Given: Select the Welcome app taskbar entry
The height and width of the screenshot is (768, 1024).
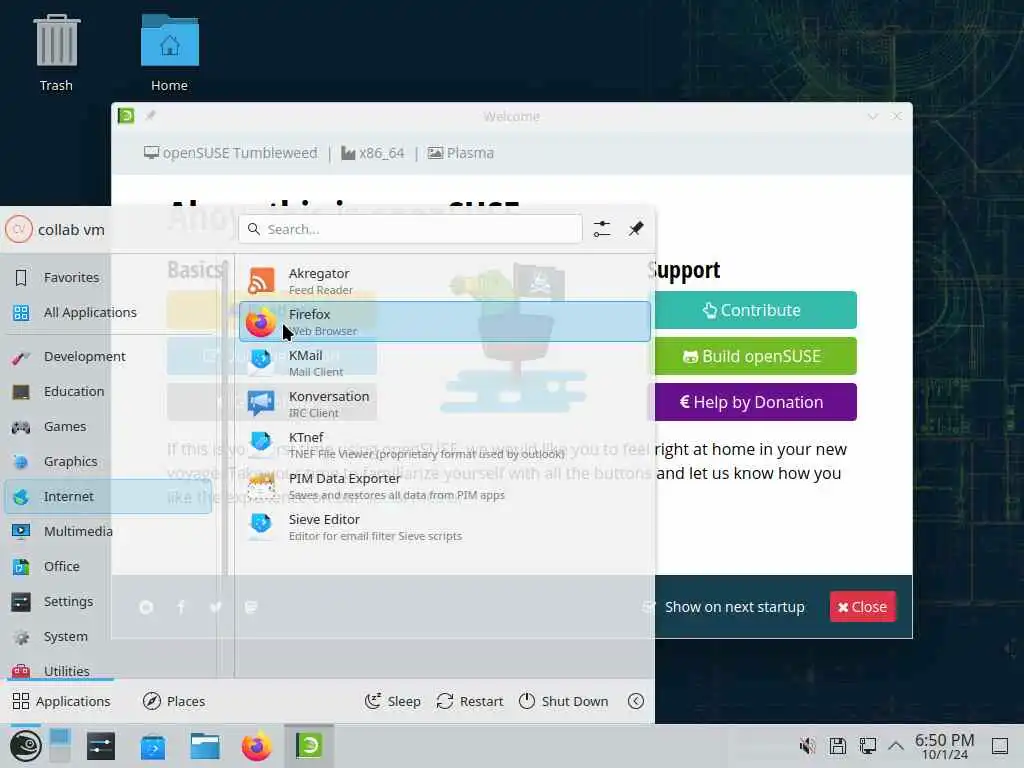Looking at the screenshot, I should coord(309,746).
